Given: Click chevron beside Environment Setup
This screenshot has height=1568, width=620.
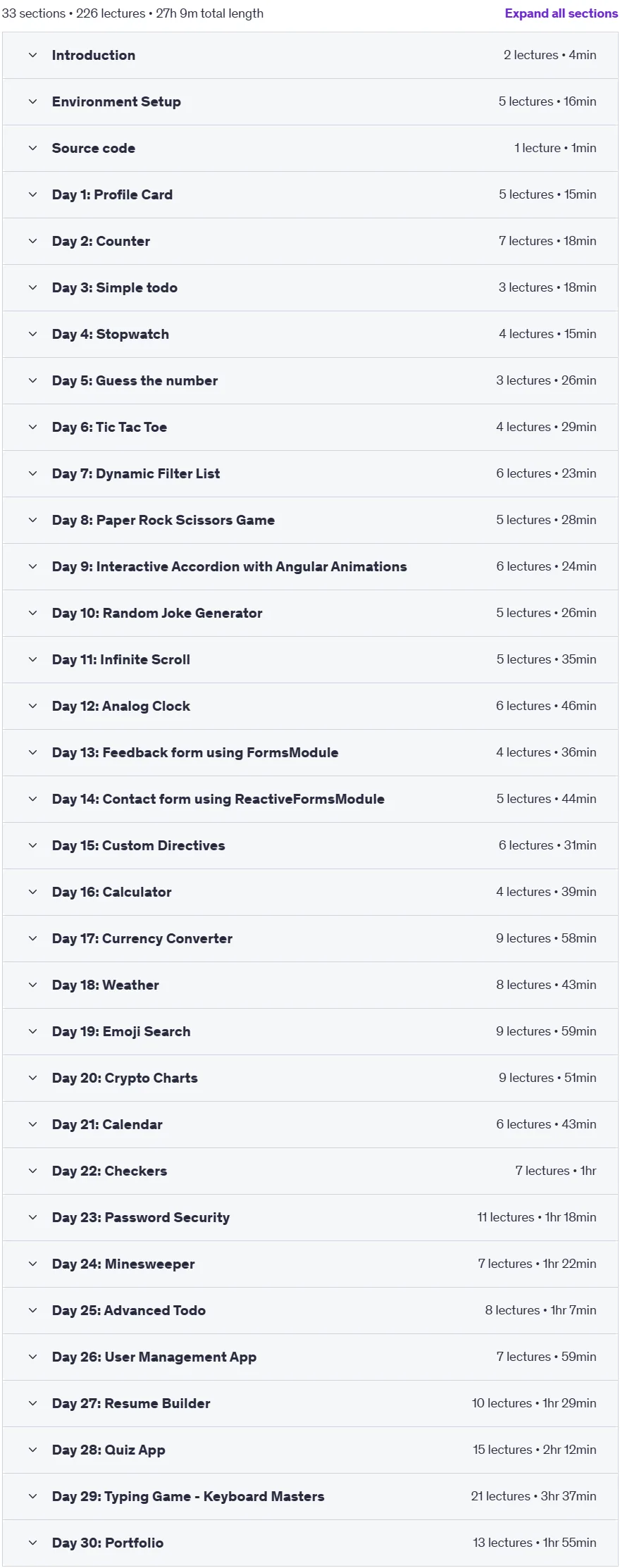Looking at the screenshot, I should tap(32, 101).
